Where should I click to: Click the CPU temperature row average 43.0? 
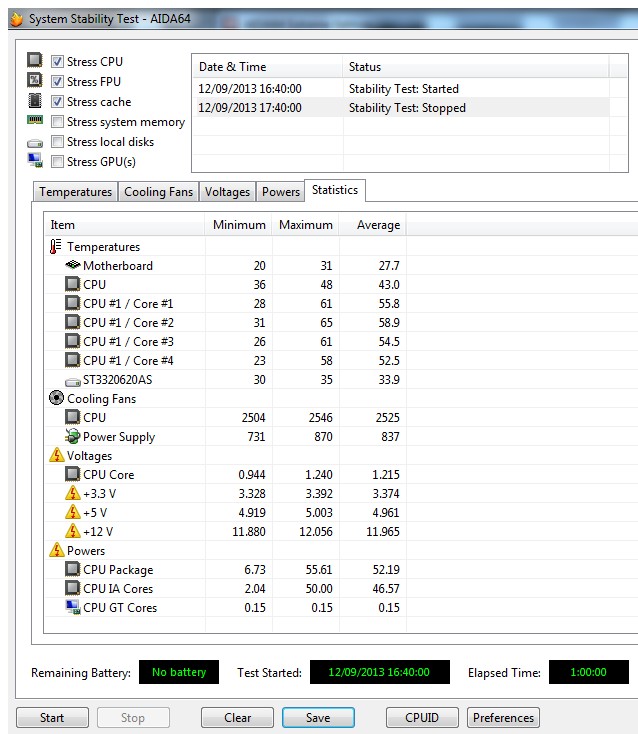(389, 285)
